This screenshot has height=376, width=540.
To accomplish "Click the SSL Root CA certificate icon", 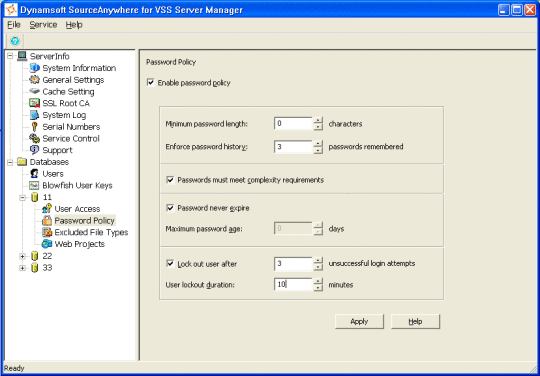I will [34, 103].
